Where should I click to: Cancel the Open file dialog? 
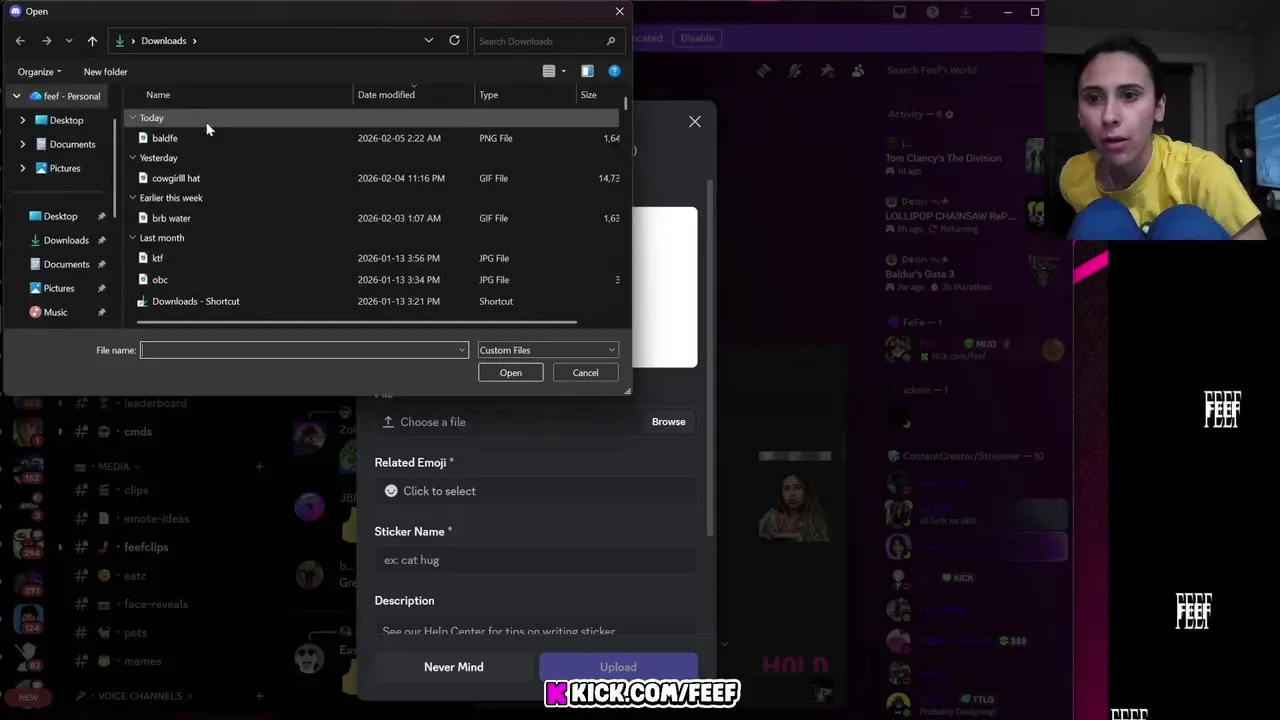[585, 372]
